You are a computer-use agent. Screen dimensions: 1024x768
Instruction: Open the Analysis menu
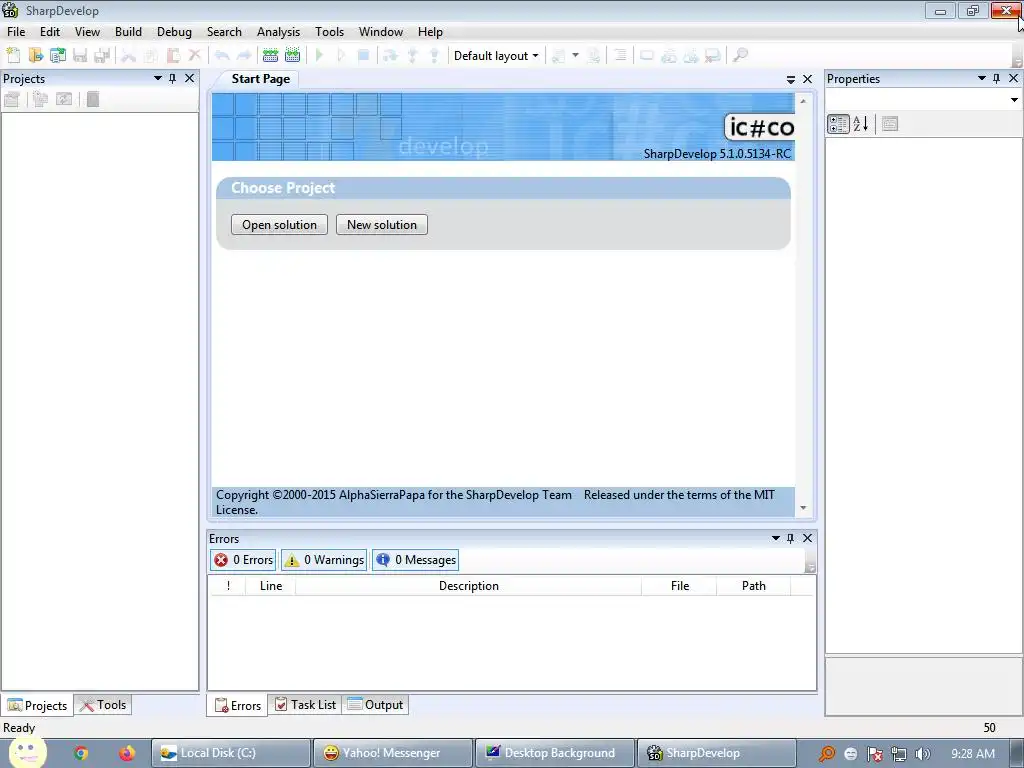pyautogui.click(x=278, y=31)
